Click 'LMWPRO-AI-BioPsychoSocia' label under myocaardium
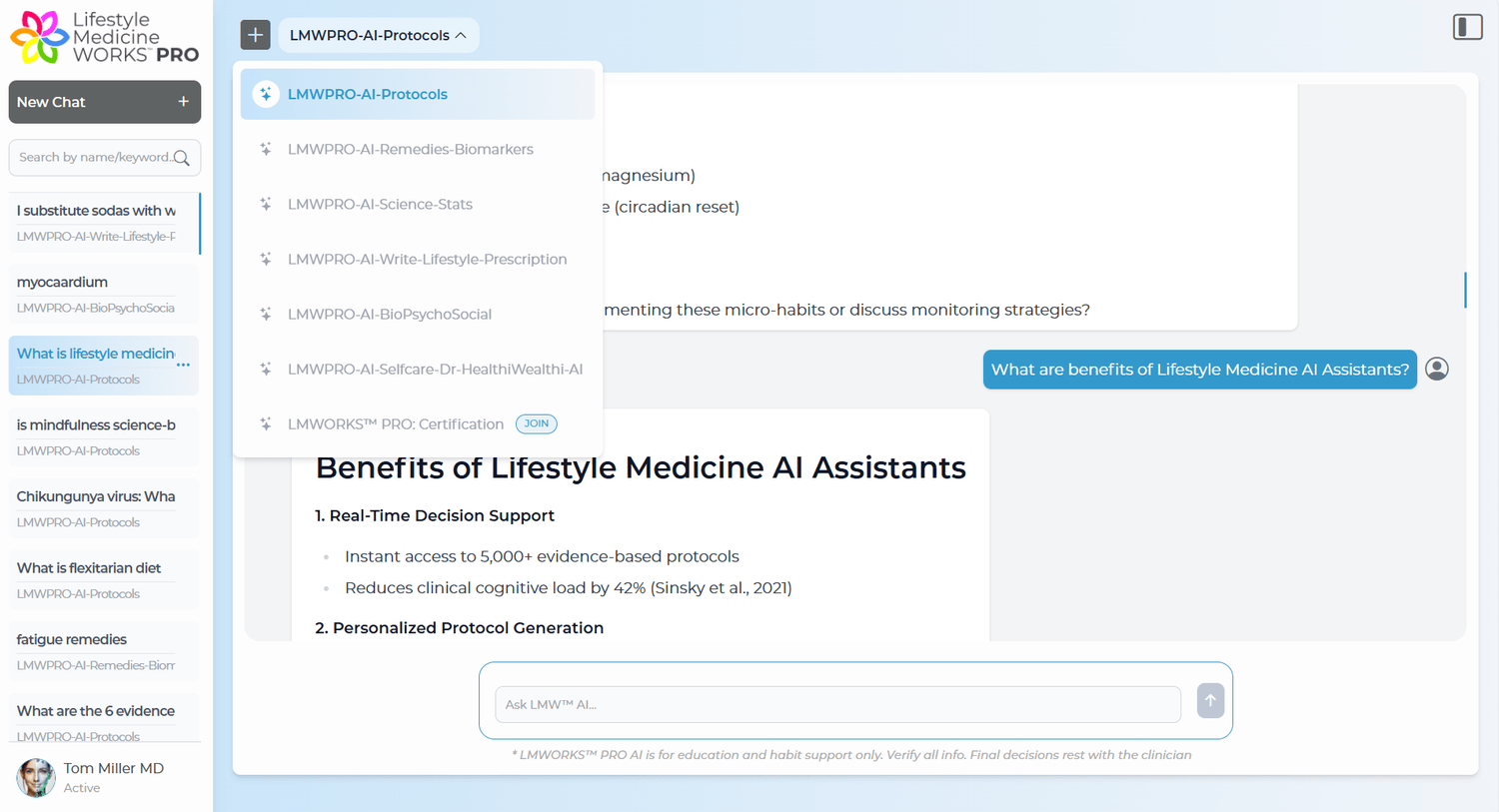This screenshot has width=1499, height=812. [96, 308]
